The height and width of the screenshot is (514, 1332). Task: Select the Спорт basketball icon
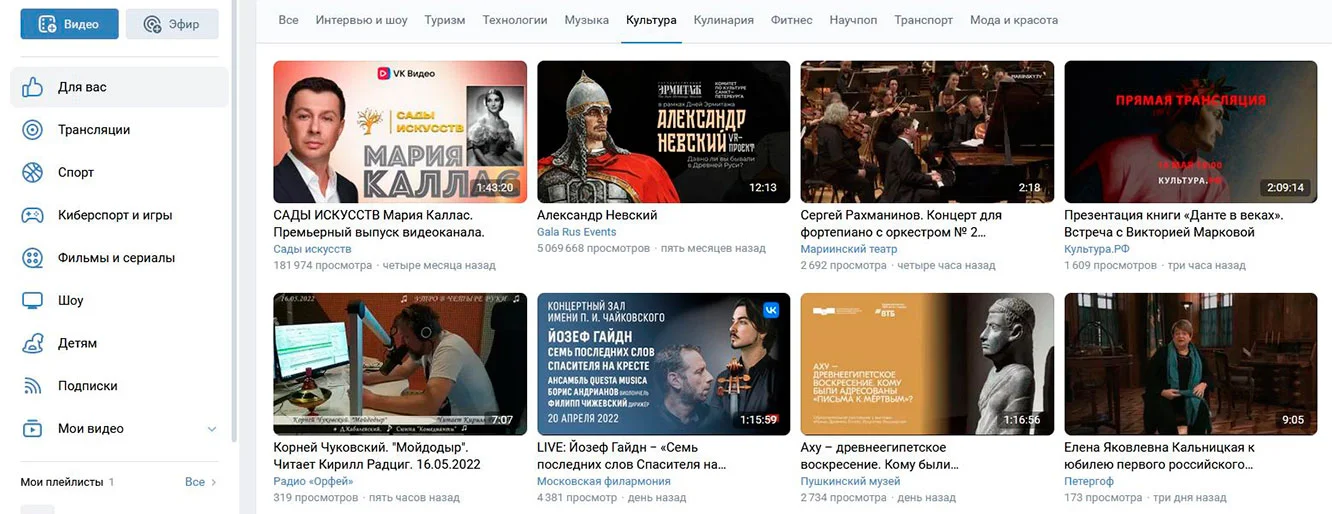point(33,172)
